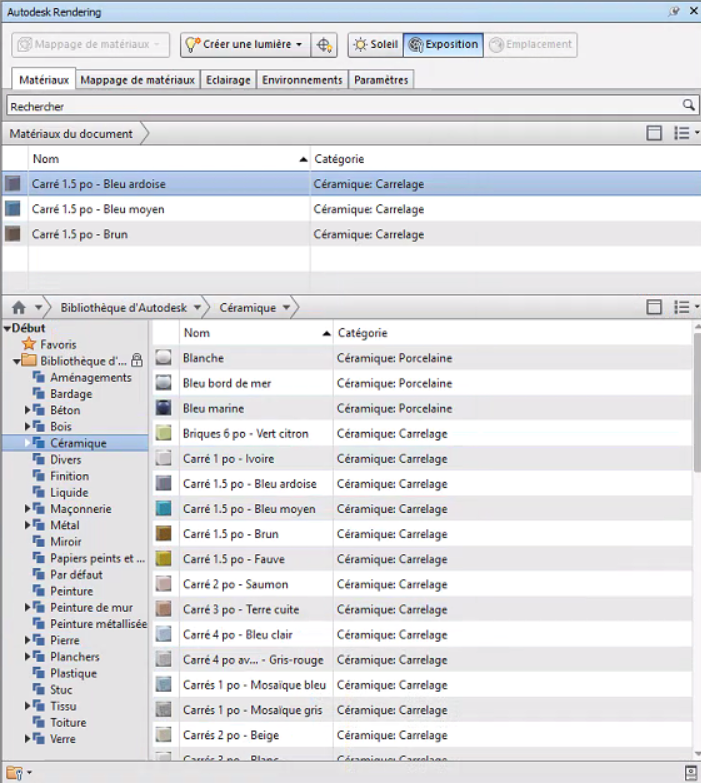
Task: Switch to Mappage de matériaux tab
Action: tap(138, 80)
